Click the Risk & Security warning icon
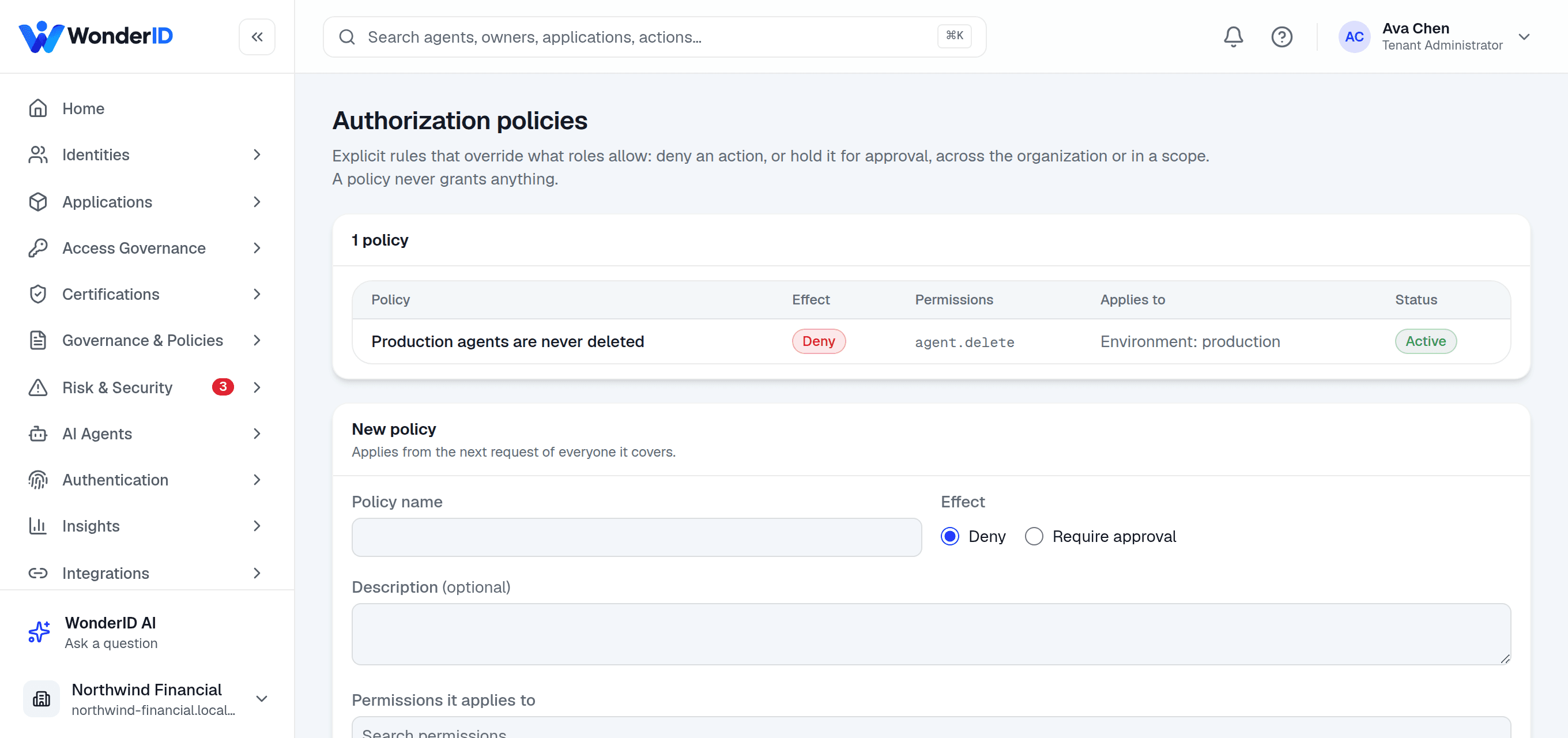The width and height of the screenshot is (1568, 738). click(x=37, y=388)
